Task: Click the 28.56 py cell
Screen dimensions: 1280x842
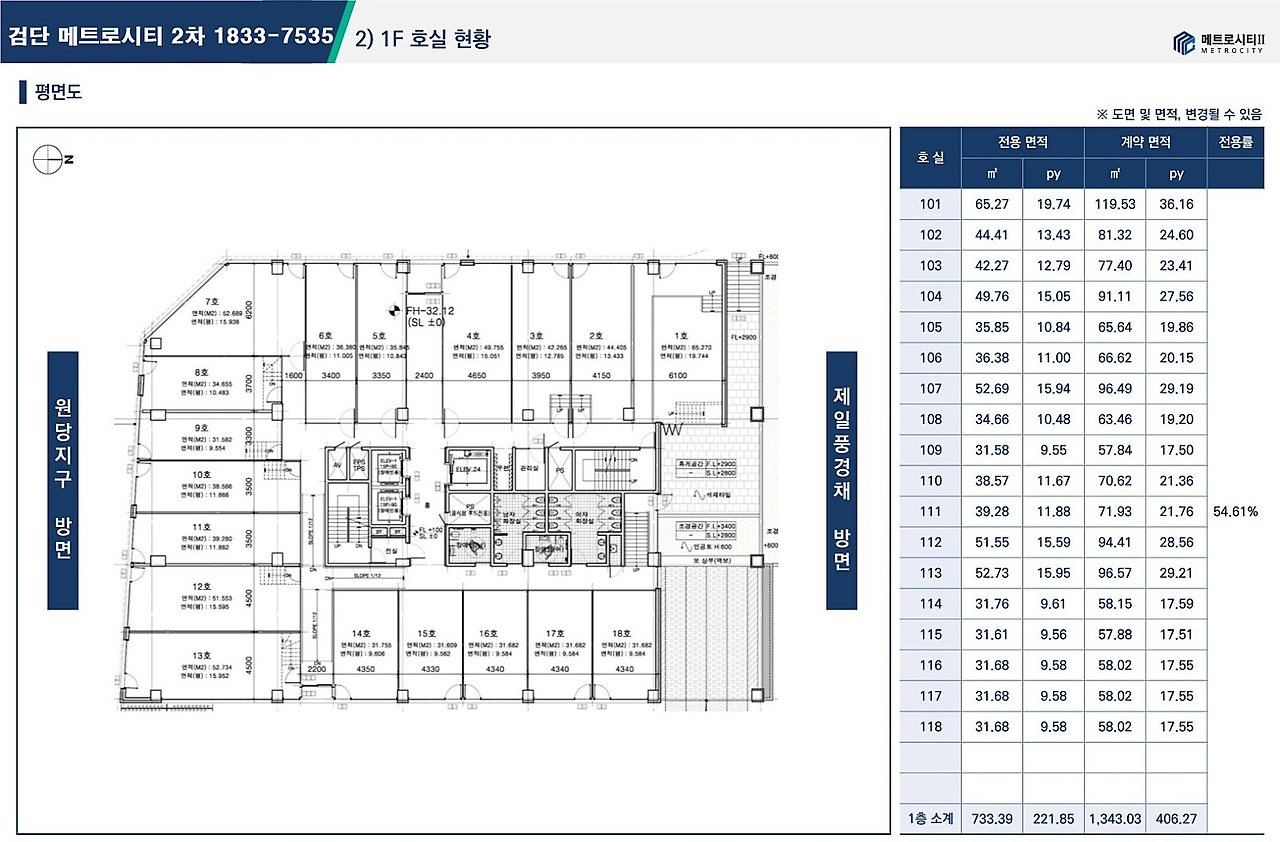Action: [x=1176, y=542]
